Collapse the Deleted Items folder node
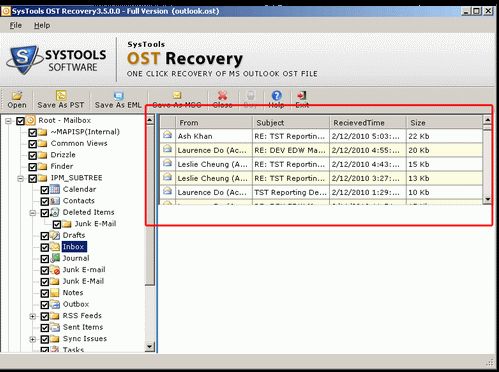 tap(33, 213)
